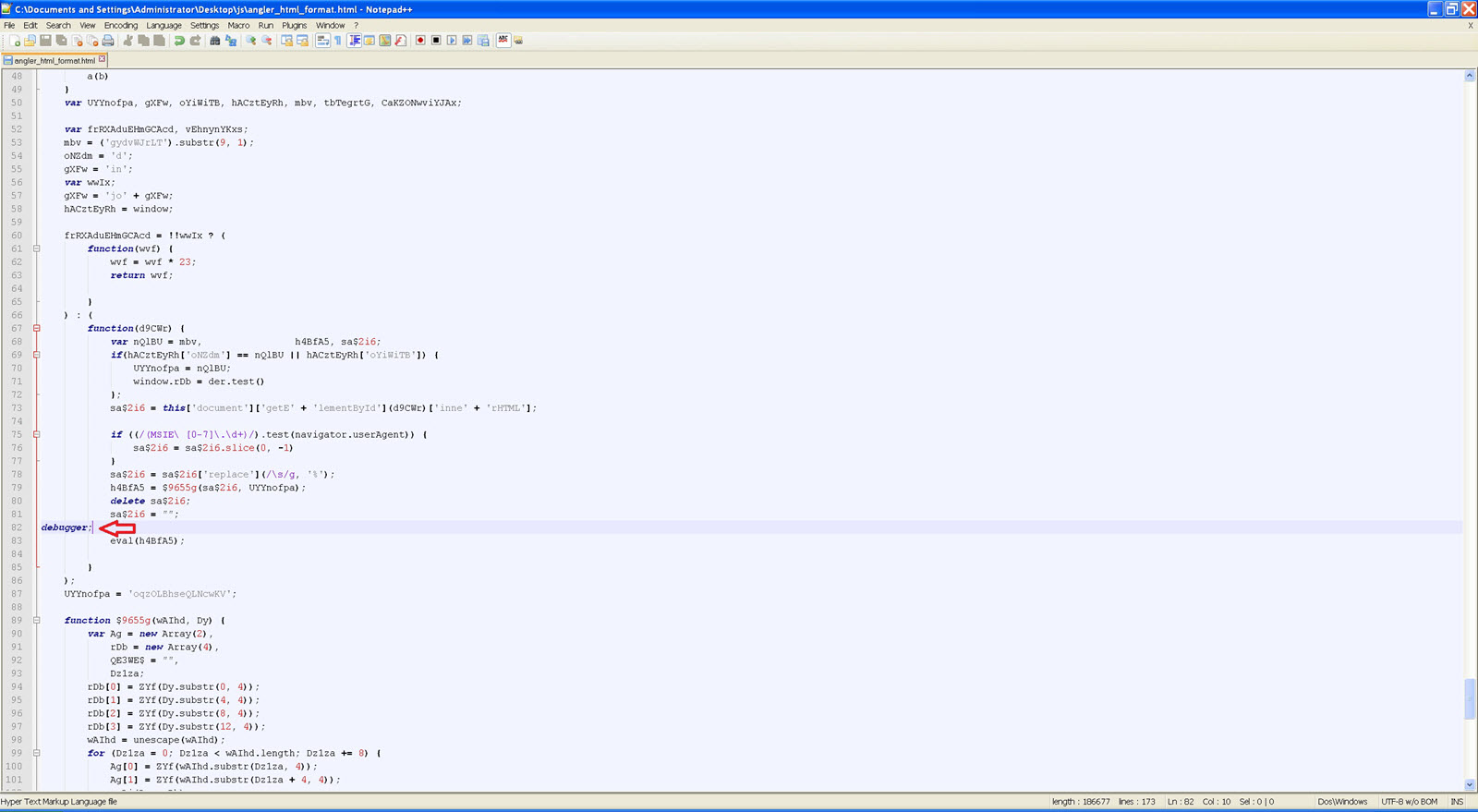Zoom in using toolbar magnifier
Image resolution: width=1478 pixels, height=812 pixels.
click(250, 41)
